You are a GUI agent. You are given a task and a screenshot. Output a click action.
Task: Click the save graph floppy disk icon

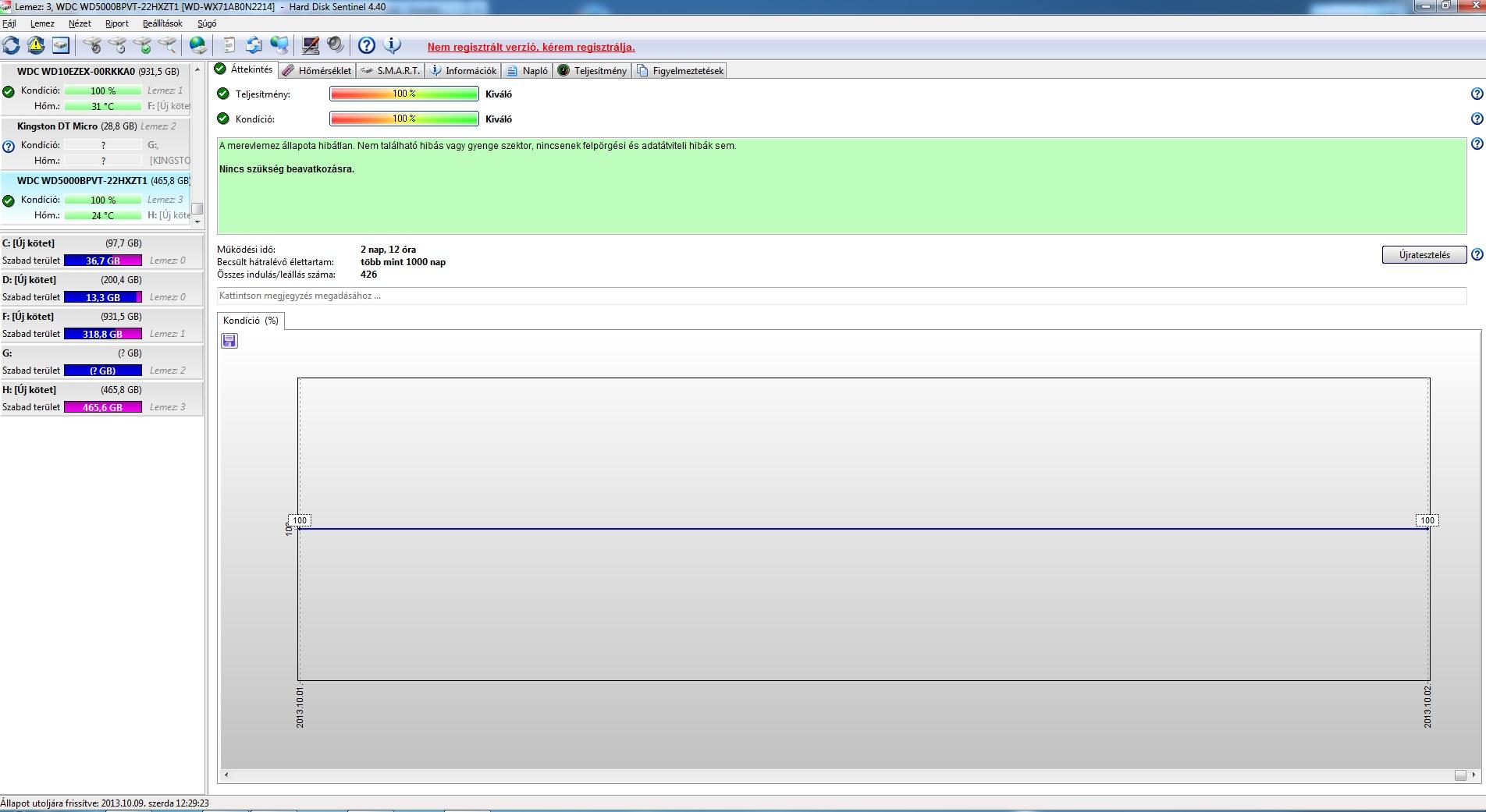pos(229,341)
